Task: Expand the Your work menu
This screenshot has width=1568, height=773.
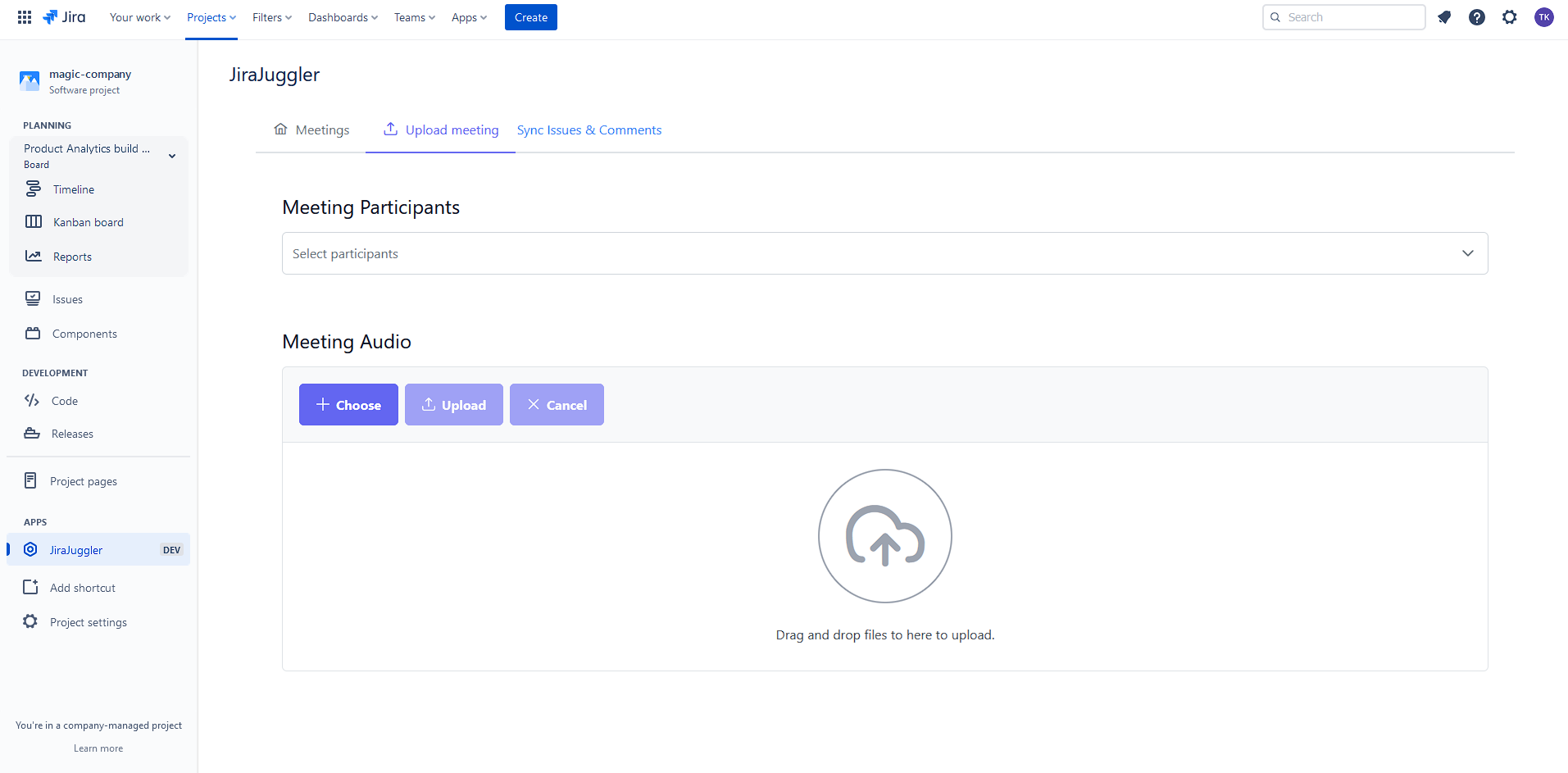Action: tap(140, 17)
